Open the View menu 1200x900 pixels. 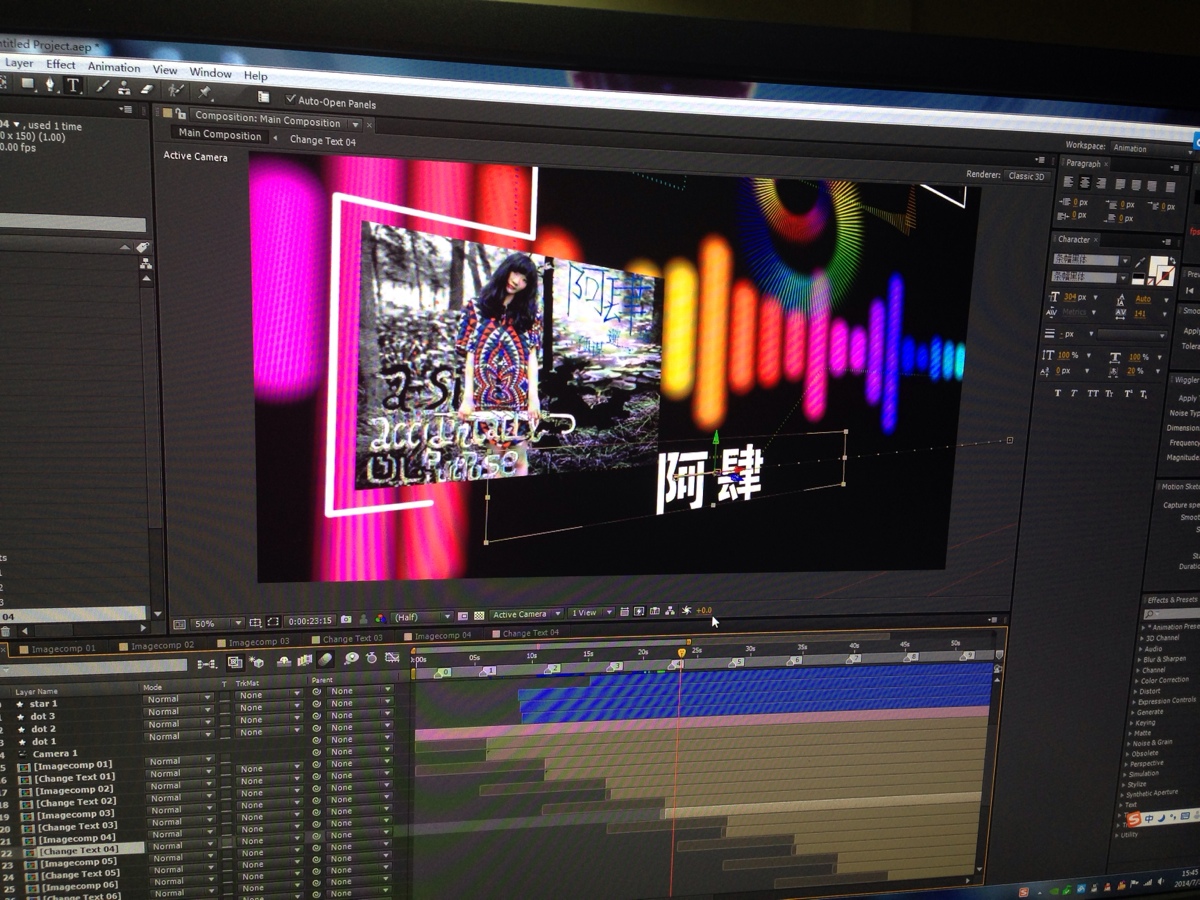(x=165, y=70)
